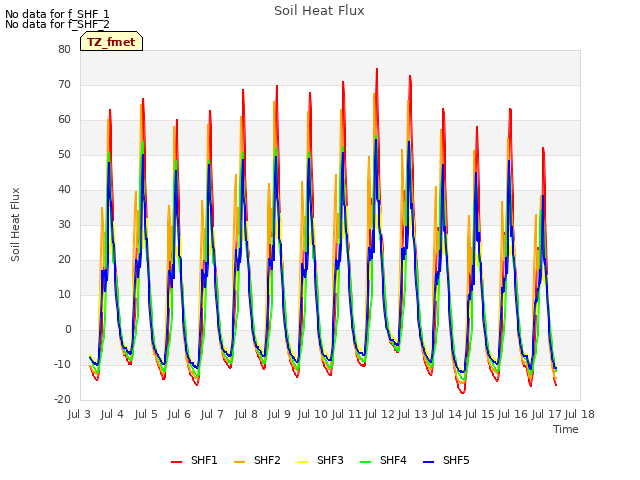This screenshot has width=640, height=480.
Task: Click the highest red SHF1 peak on Jul 12
Action: pos(377,69)
